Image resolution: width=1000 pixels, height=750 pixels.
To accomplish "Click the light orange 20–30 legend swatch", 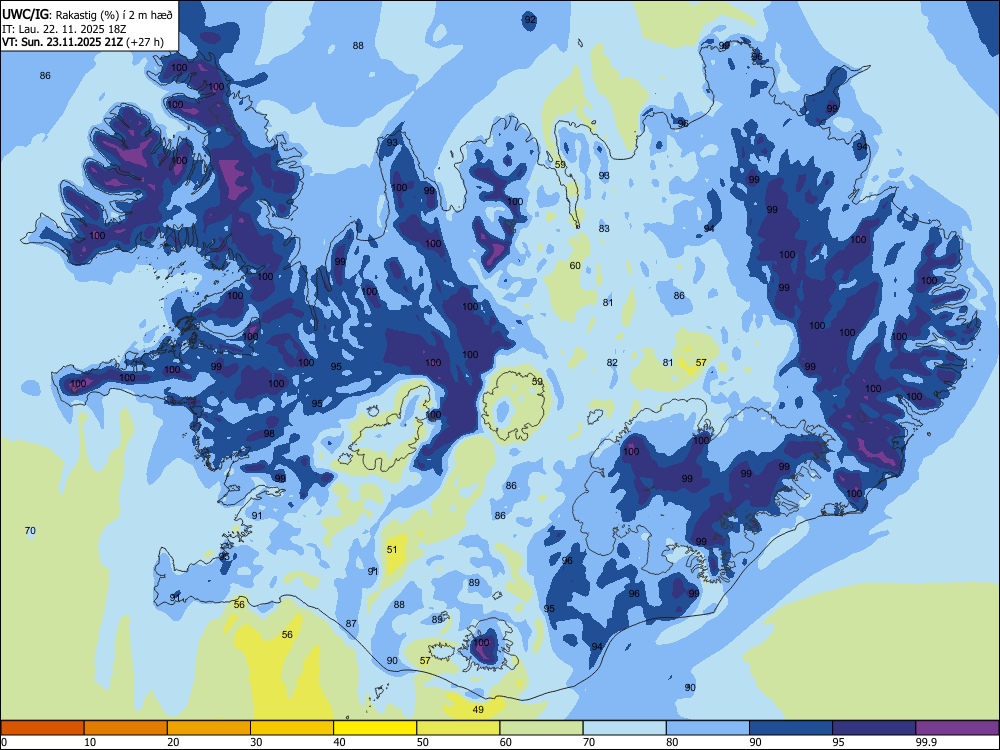I will (209, 728).
